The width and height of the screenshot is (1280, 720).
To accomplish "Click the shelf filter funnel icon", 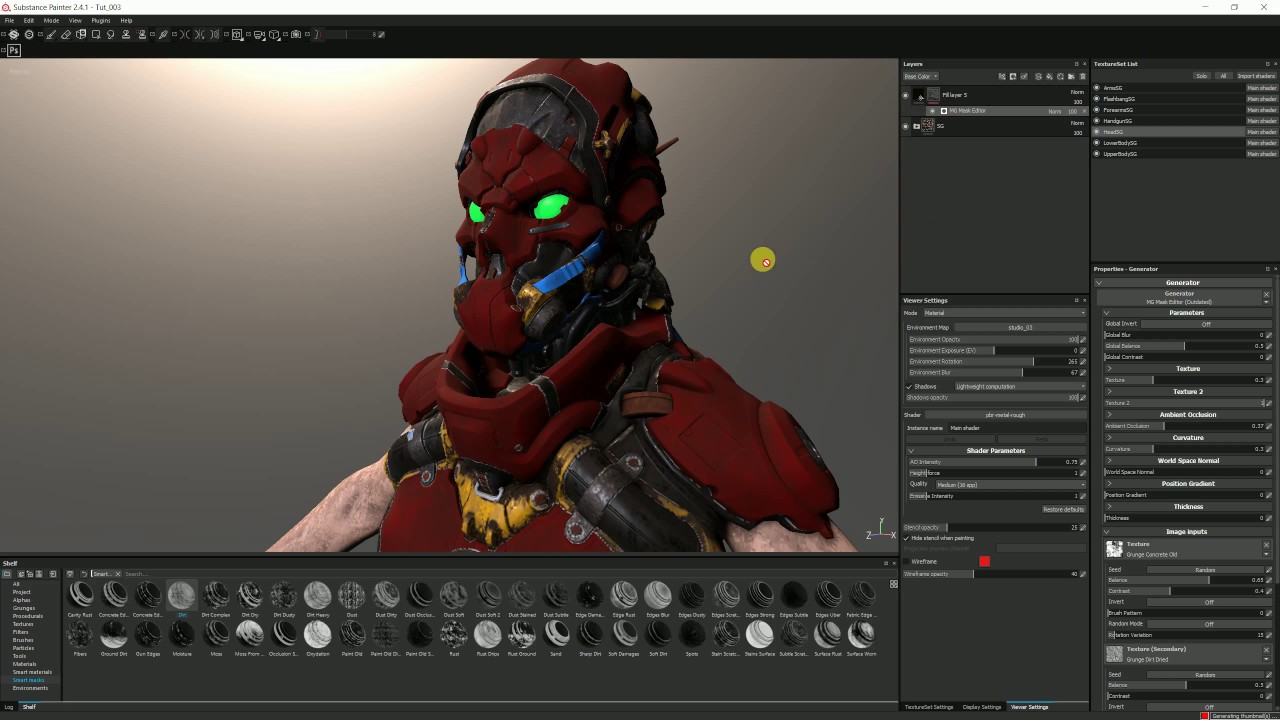I will click(x=69, y=574).
